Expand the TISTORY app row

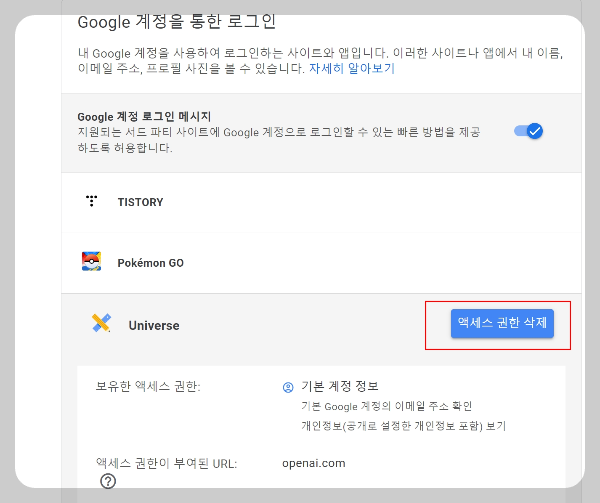click(321, 202)
